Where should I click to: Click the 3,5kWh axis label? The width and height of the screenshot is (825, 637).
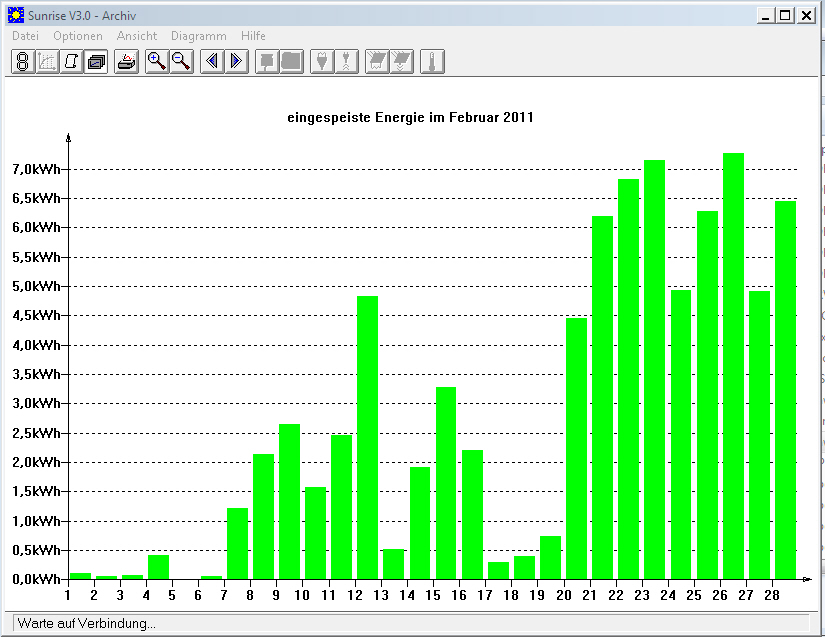[x=36, y=374]
